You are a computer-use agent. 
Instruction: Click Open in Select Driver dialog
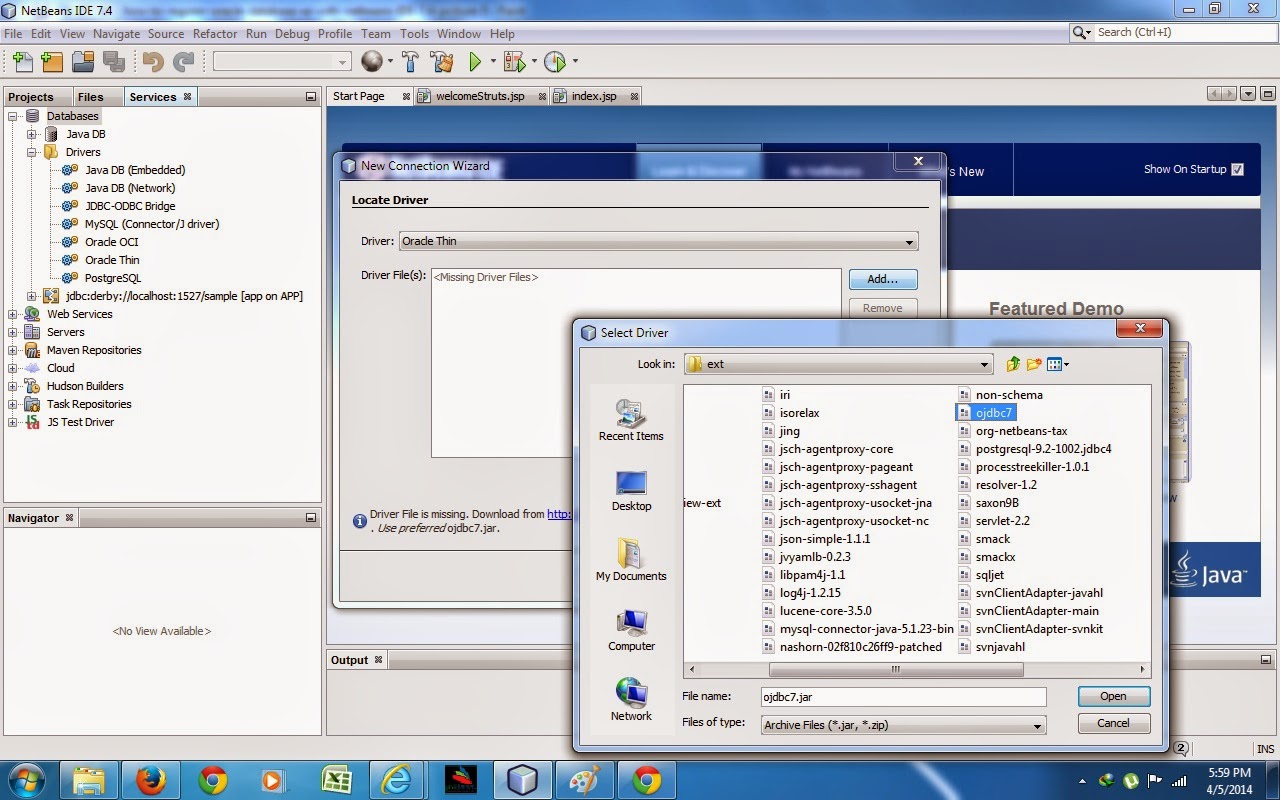1113,696
